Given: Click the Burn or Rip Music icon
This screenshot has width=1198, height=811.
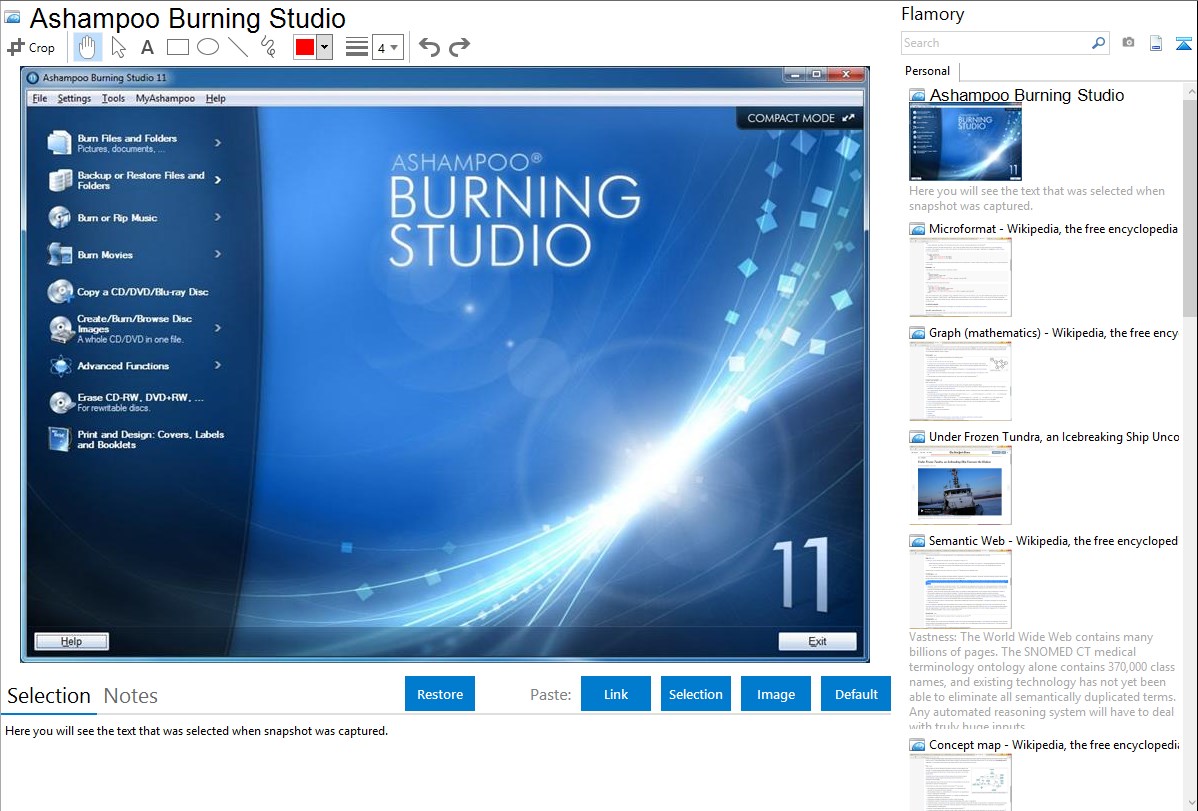Looking at the screenshot, I should tap(60, 217).
